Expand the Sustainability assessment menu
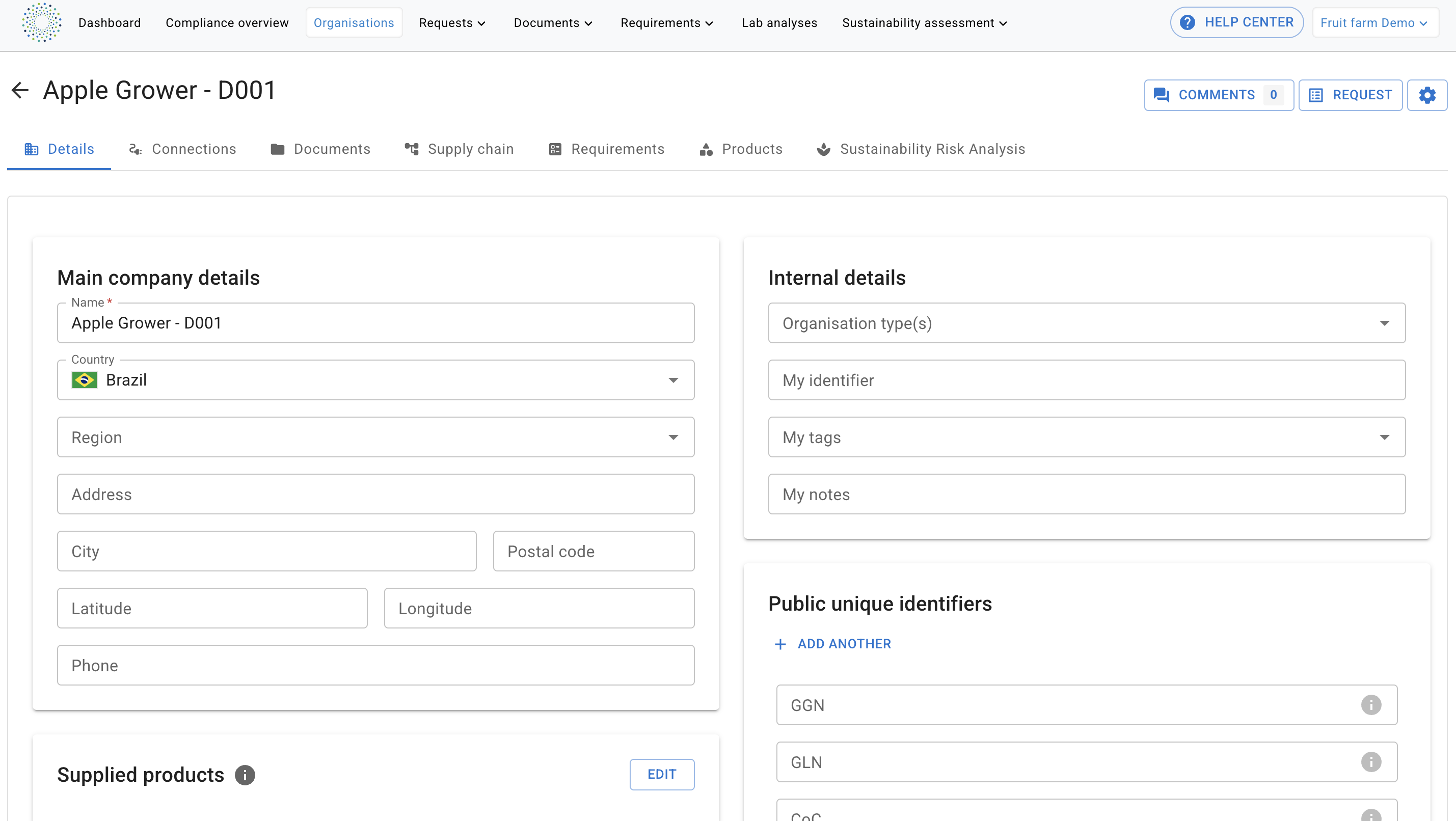Image resolution: width=1456 pixels, height=821 pixels. tap(925, 22)
